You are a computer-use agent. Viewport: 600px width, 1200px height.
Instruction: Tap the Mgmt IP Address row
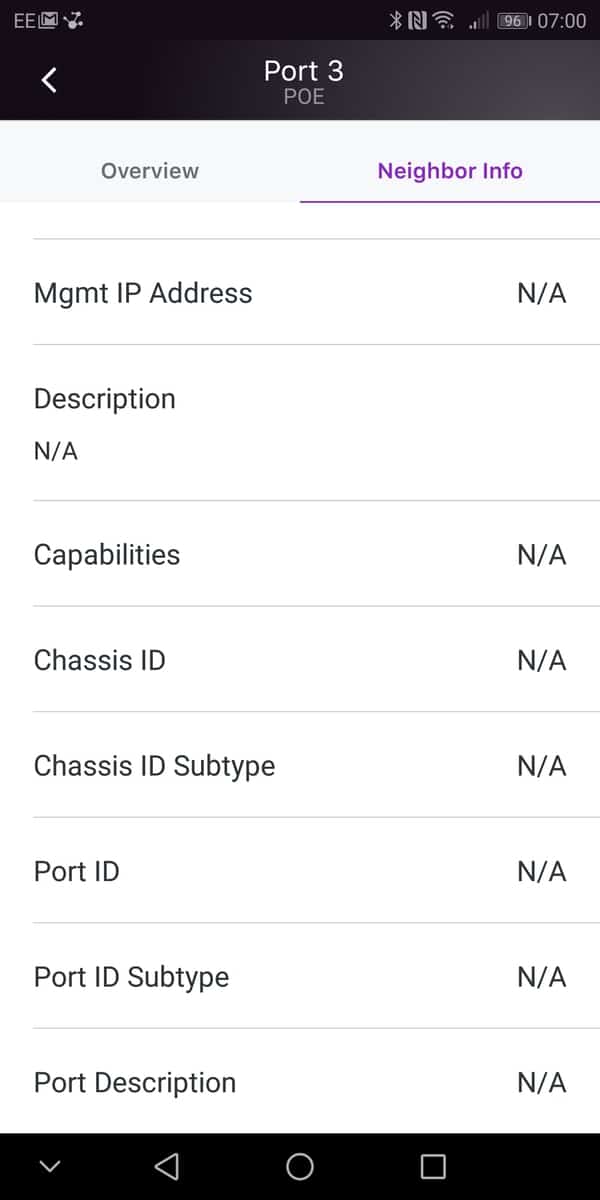(x=300, y=293)
